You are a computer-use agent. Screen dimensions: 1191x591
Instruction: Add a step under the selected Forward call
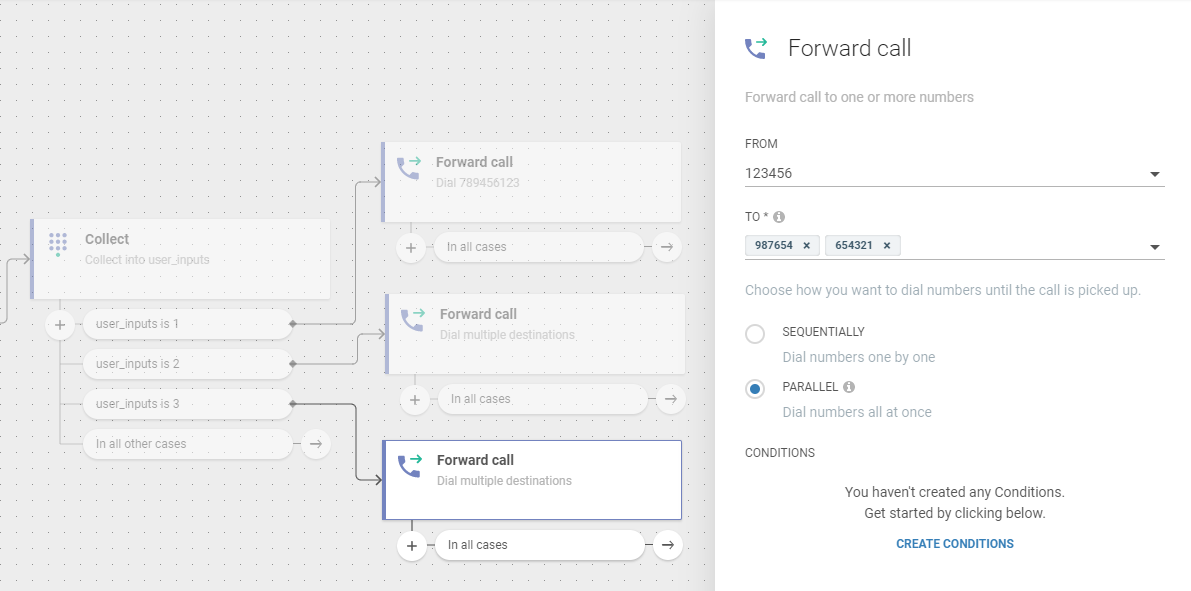[x=411, y=545]
